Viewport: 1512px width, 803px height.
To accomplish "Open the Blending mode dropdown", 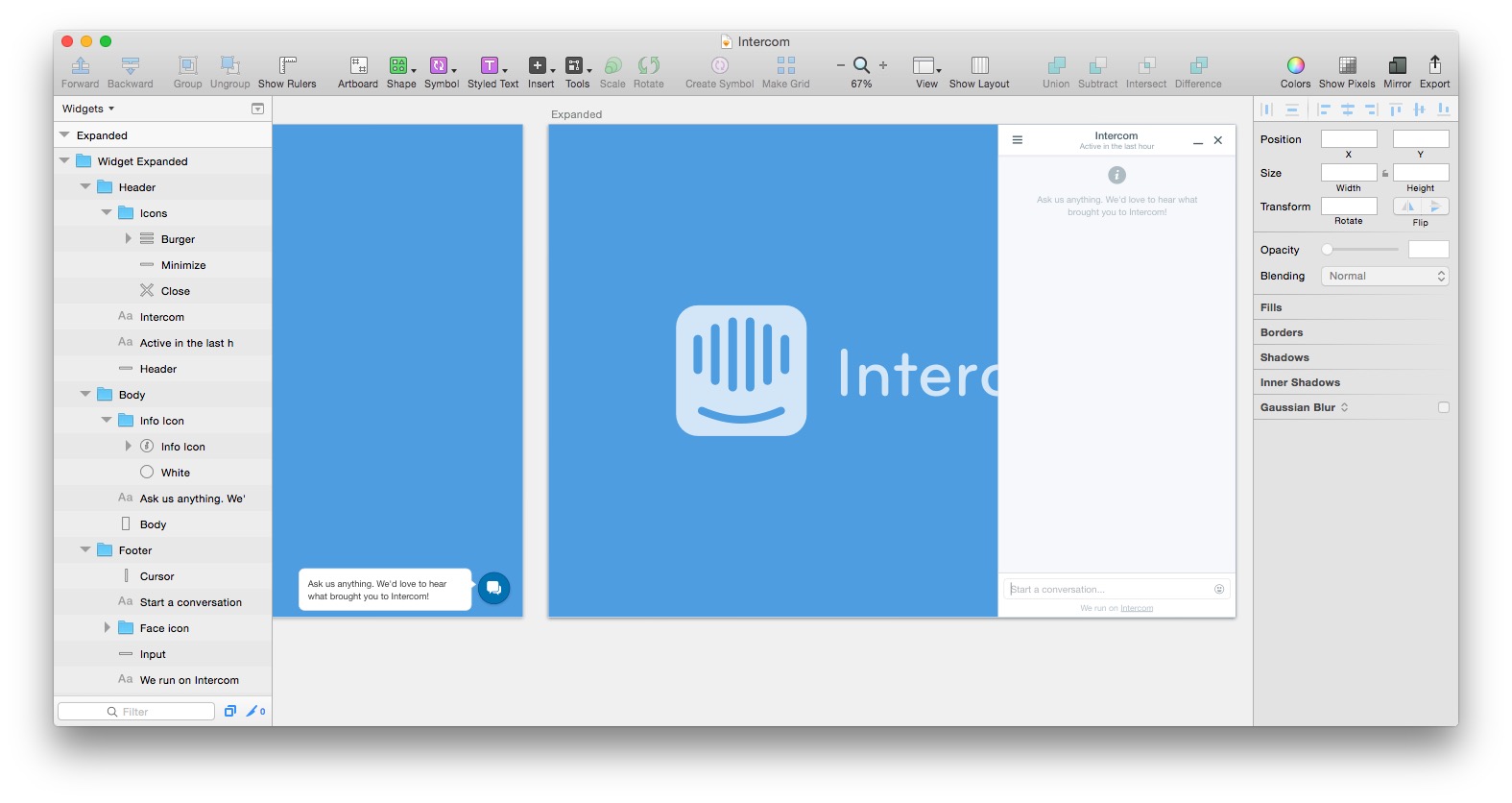I will pos(1385,276).
